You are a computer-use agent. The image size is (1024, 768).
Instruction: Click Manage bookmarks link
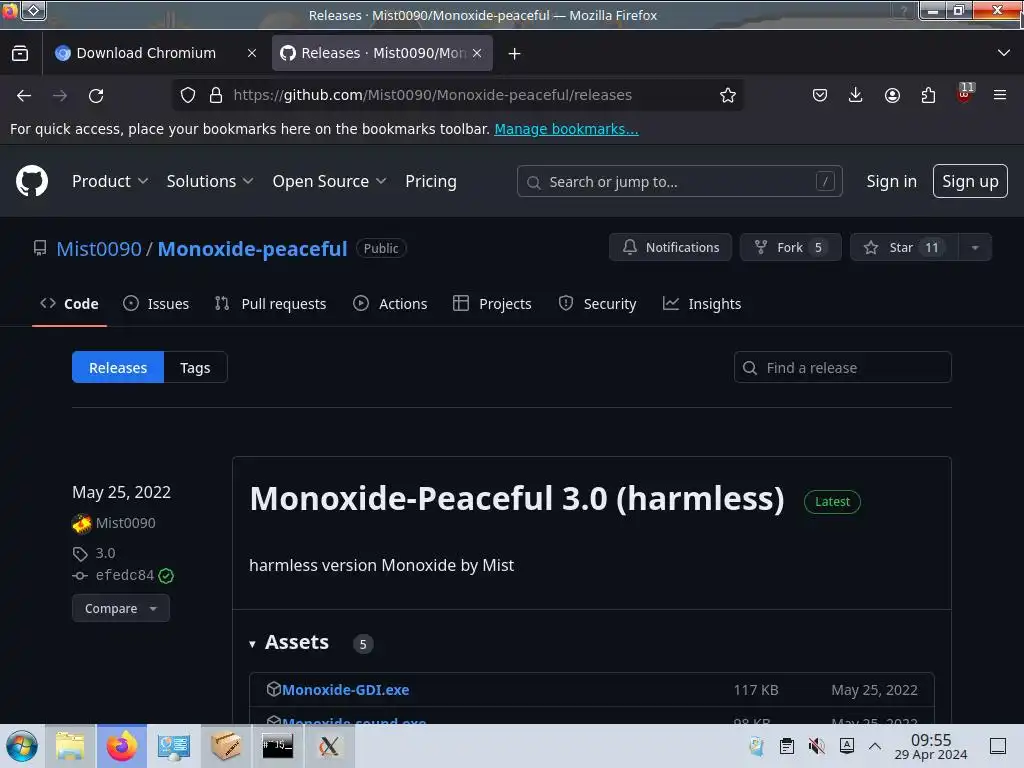coord(566,129)
